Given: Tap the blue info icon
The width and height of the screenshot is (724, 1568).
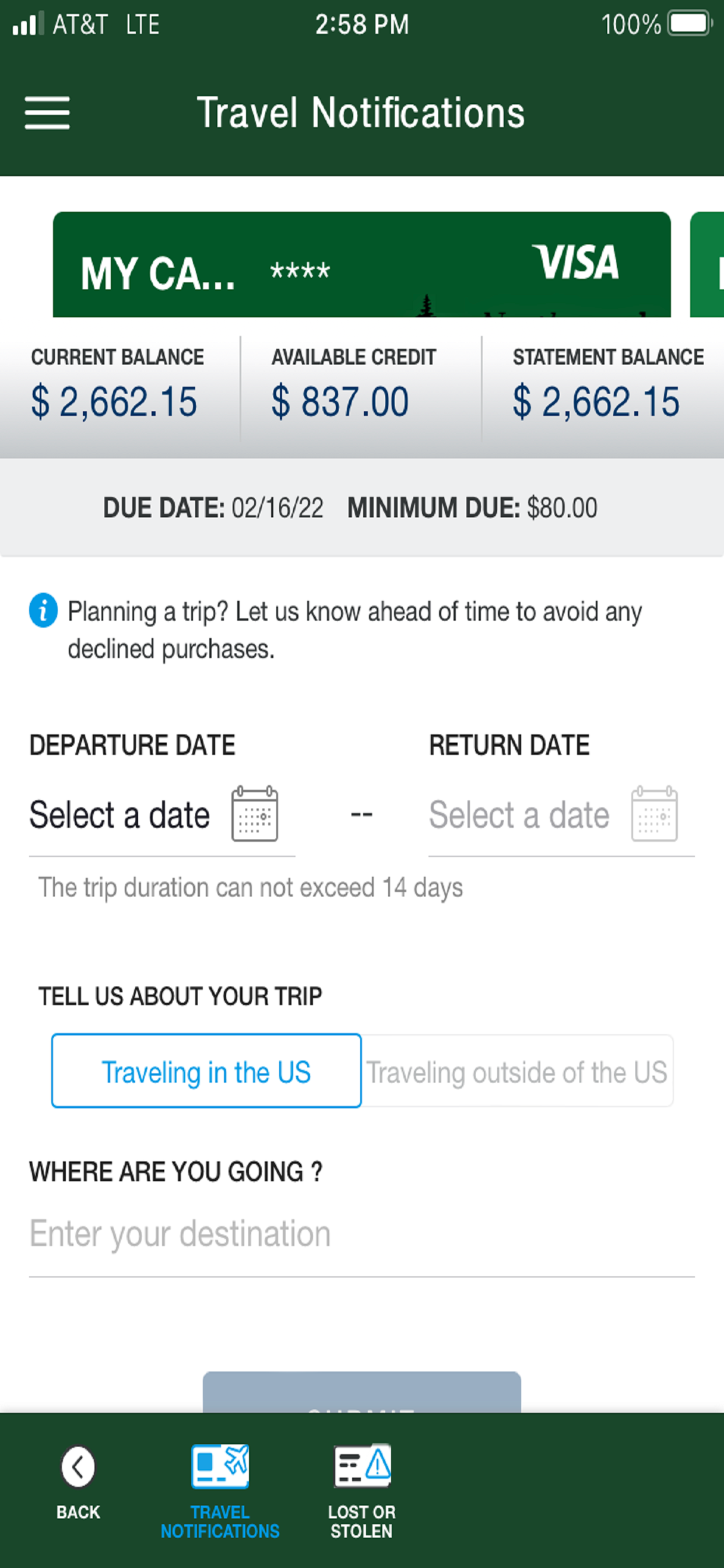Looking at the screenshot, I should [x=43, y=610].
